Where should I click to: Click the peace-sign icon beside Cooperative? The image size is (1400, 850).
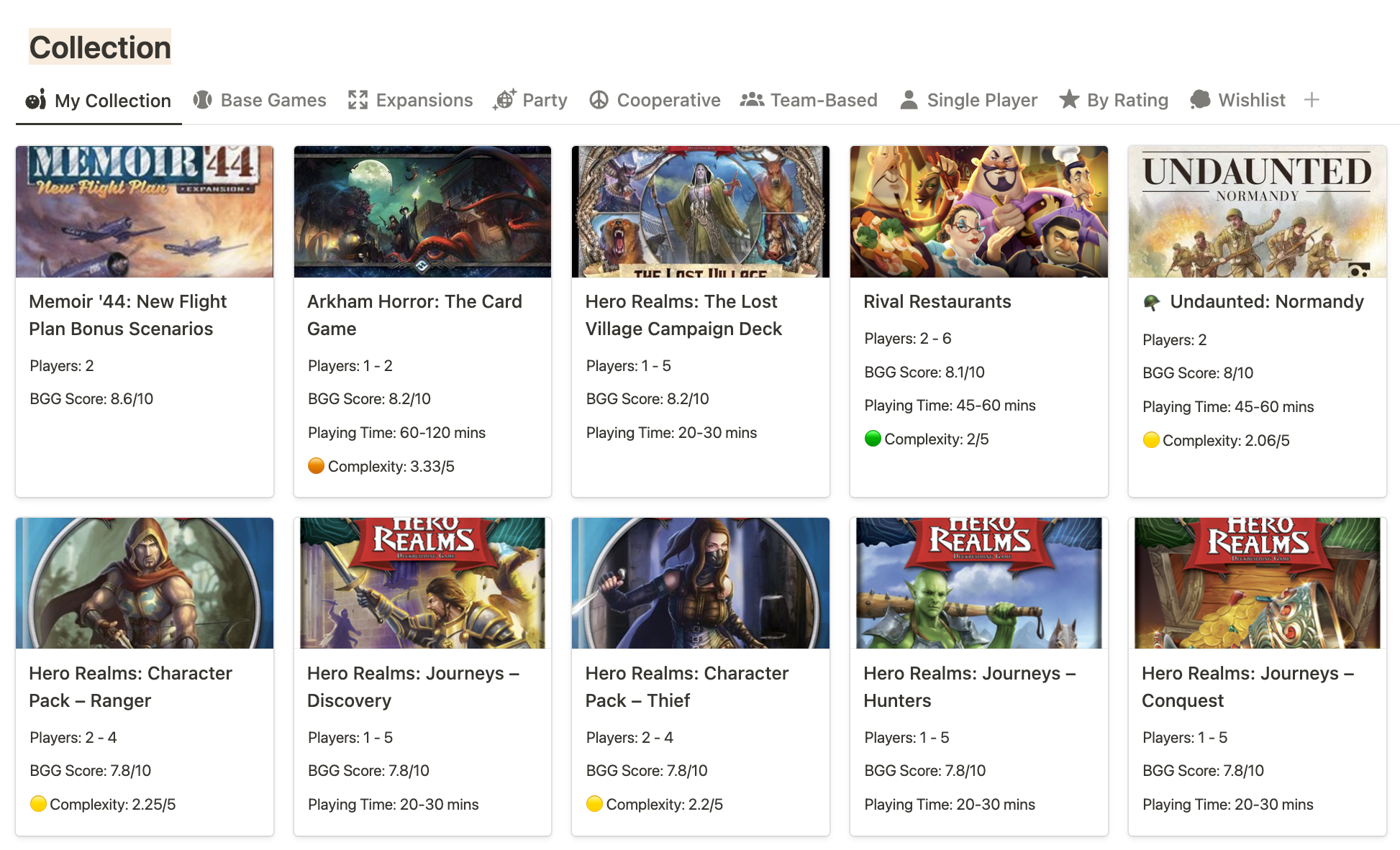[599, 100]
